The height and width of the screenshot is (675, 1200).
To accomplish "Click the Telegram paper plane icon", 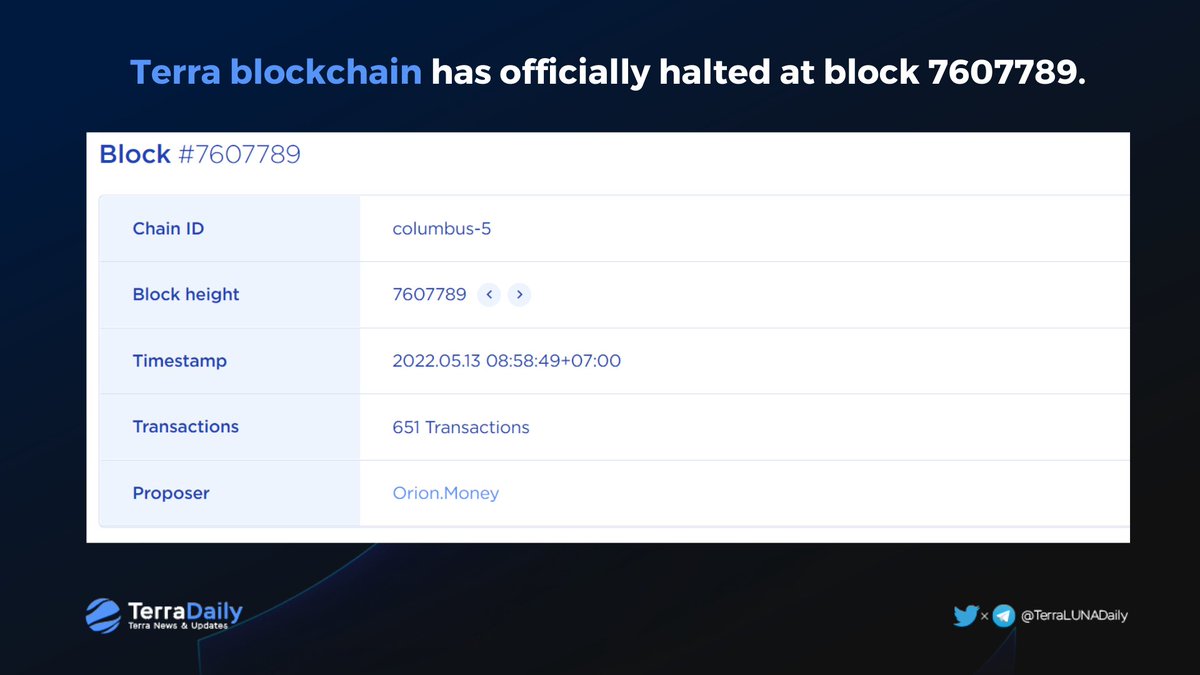I will pyautogui.click(x=1003, y=616).
